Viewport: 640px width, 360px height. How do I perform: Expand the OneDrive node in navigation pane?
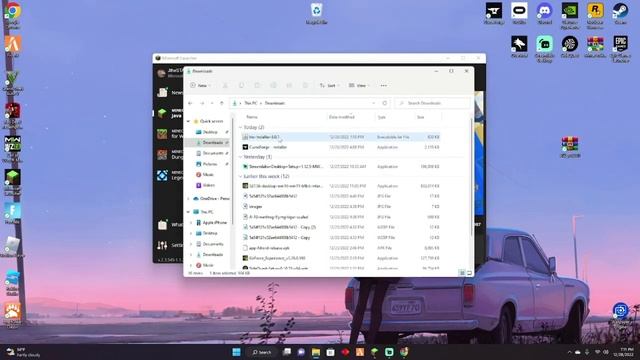tap(188, 198)
